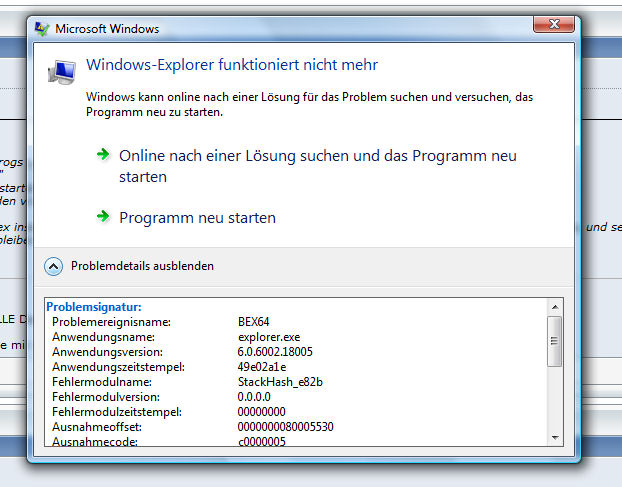Click heading 'Windows-Explorer funktioniert nicht mehr'
Image resolution: width=622 pixels, height=487 pixels.
(232, 65)
